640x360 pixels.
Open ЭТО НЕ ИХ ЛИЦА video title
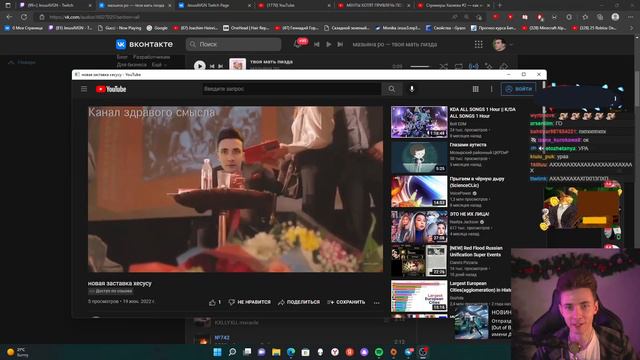(469, 214)
